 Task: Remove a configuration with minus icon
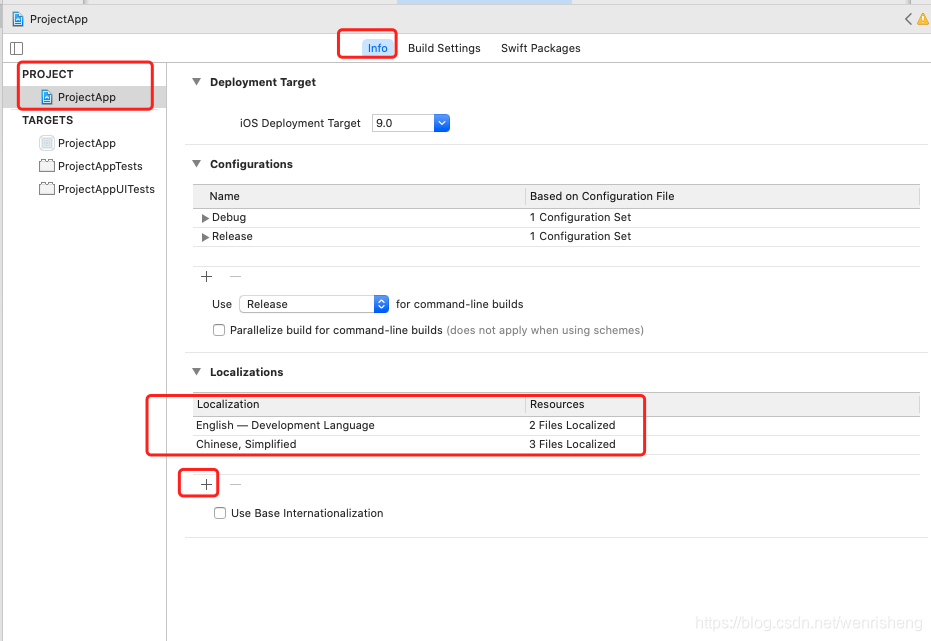[236, 277]
